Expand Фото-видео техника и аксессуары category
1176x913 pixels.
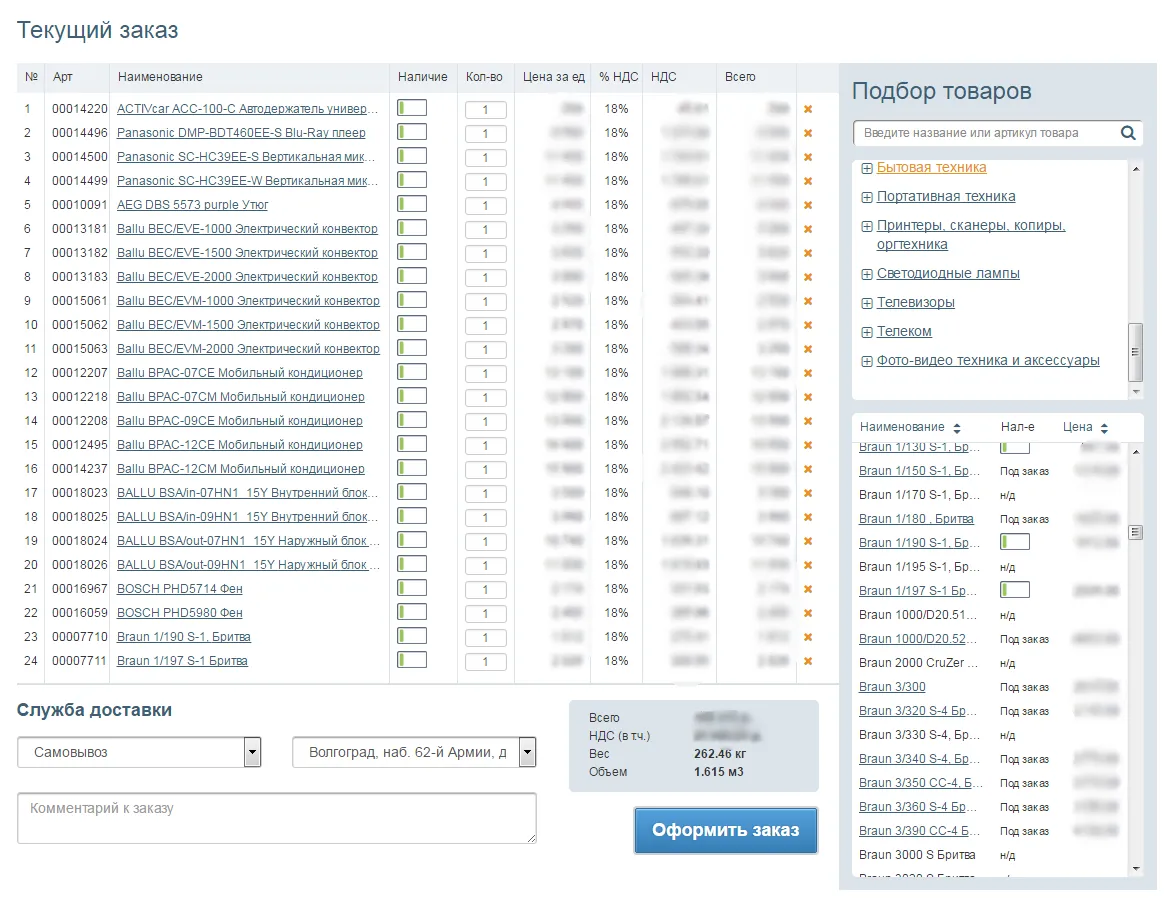pos(866,362)
